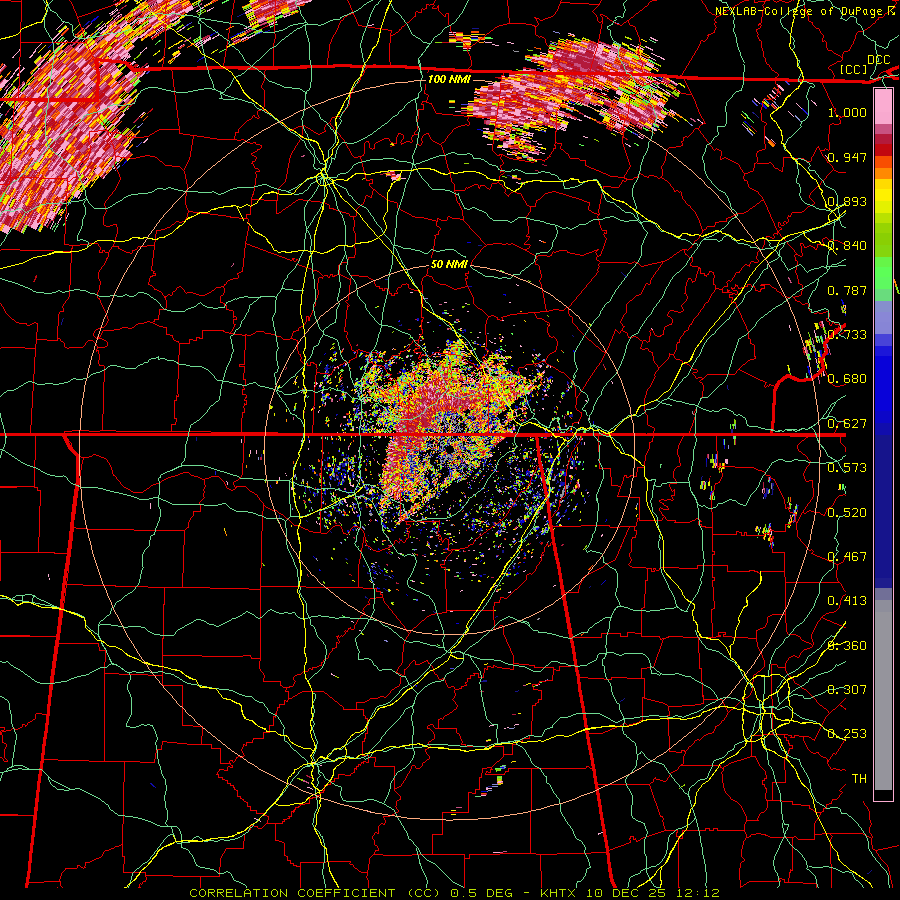This screenshot has width=900, height=900.
Task: Click the 12:12 timestamp in the caption
Action: [x=697, y=893]
